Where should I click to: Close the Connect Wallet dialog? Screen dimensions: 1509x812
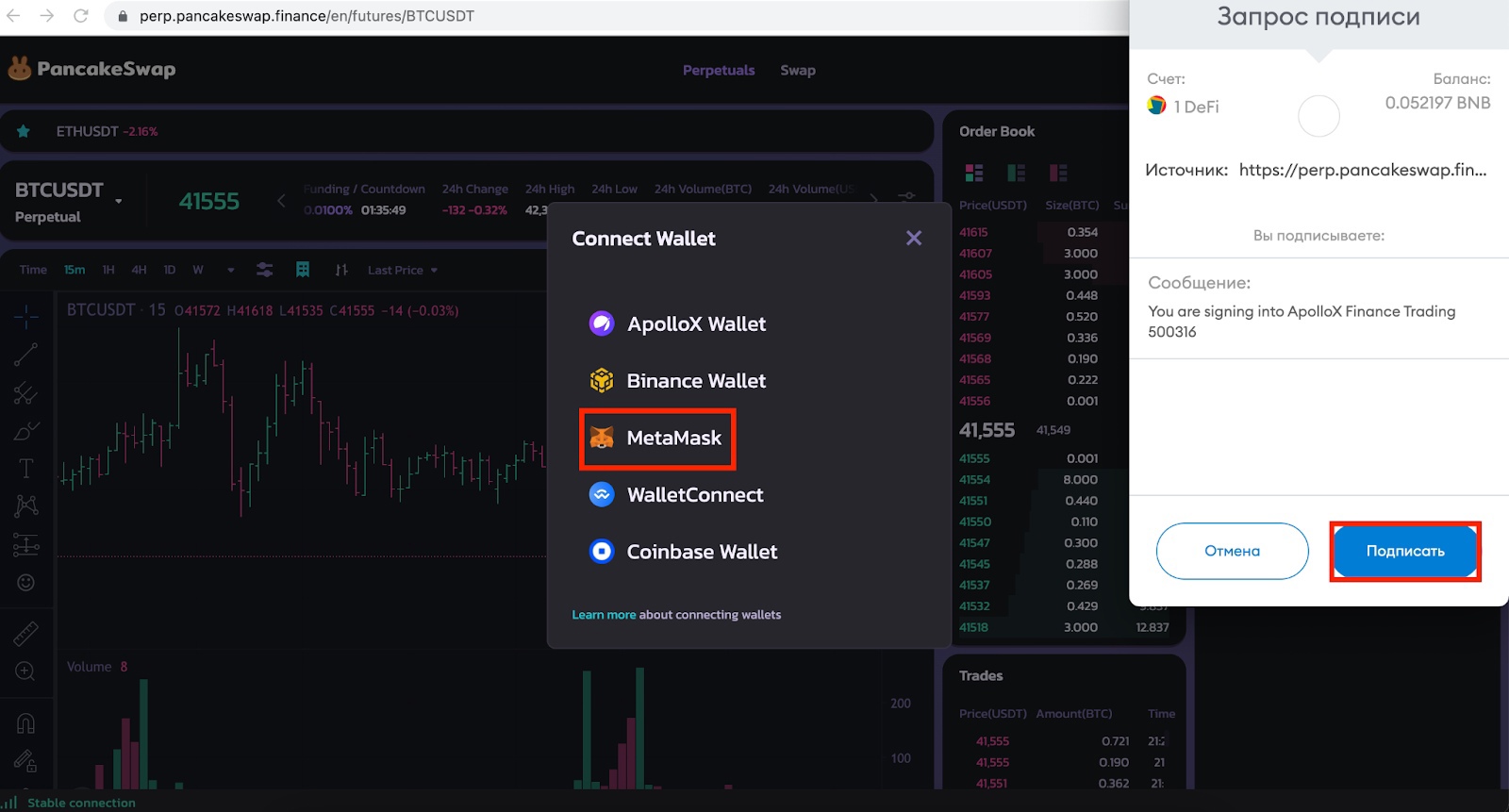click(x=914, y=238)
